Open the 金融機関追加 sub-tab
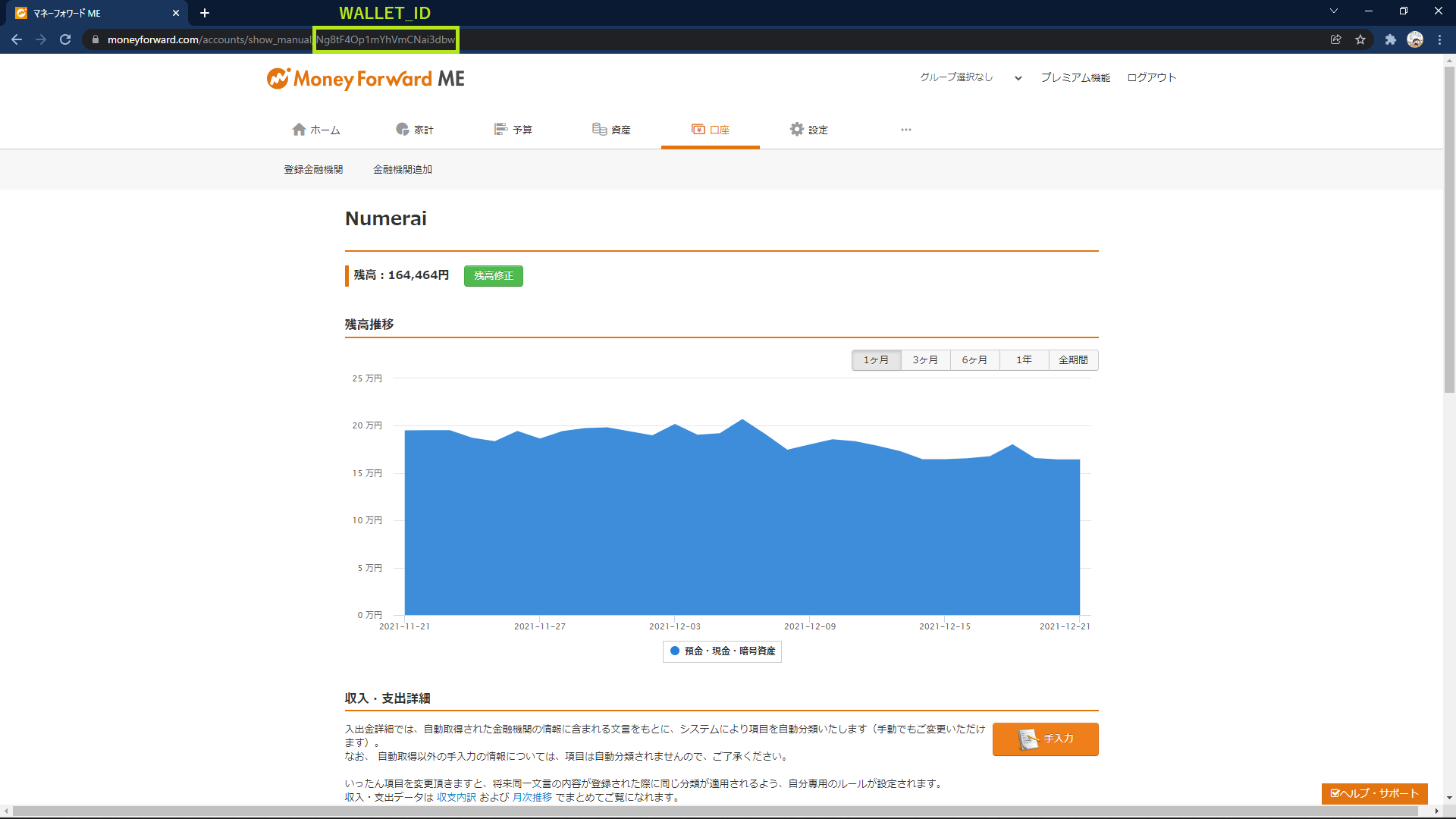Screen dimensions: 1456x819 [x=403, y=169]
